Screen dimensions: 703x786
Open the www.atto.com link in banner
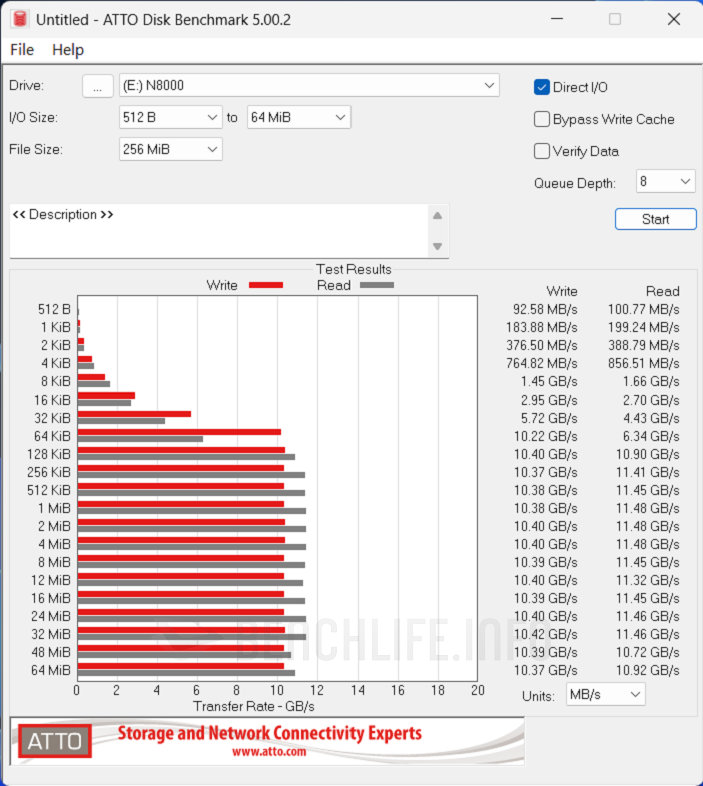click(x=269, y=751)
